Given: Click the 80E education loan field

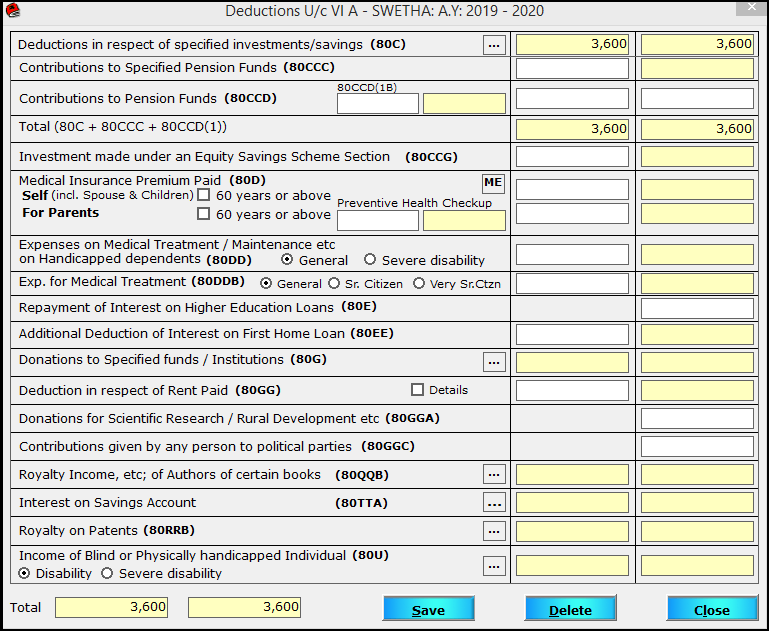Looking at the screenshot, I should [697, 309].
